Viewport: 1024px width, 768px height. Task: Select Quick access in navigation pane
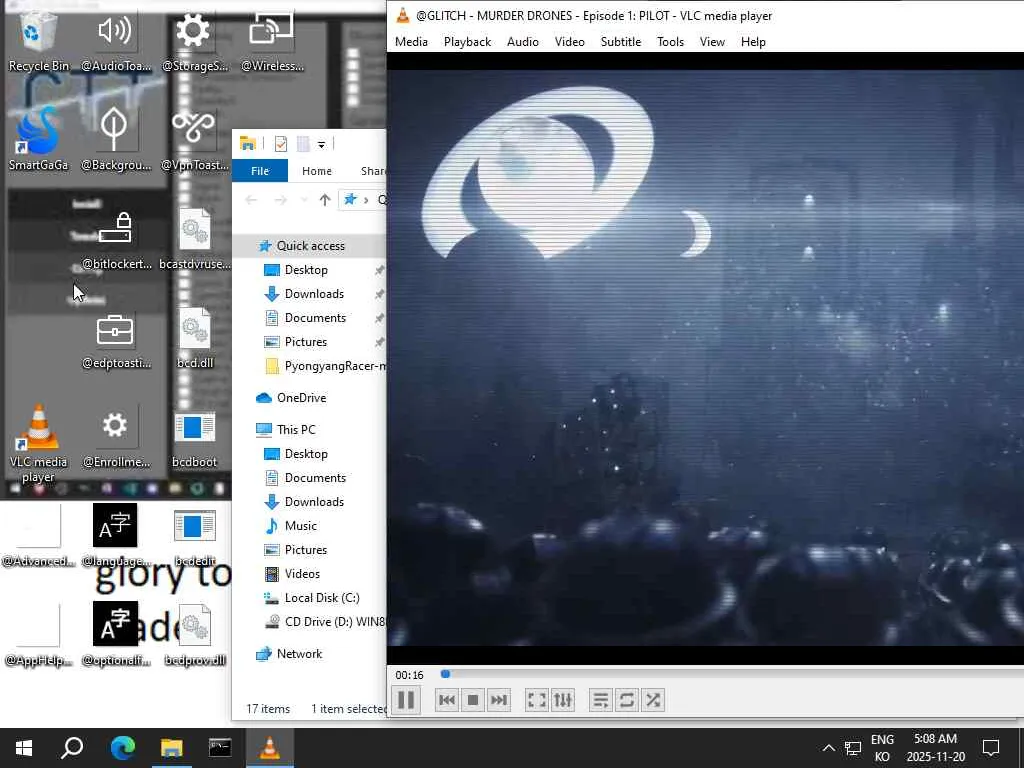pyautogui.click(x=310, y=246)
